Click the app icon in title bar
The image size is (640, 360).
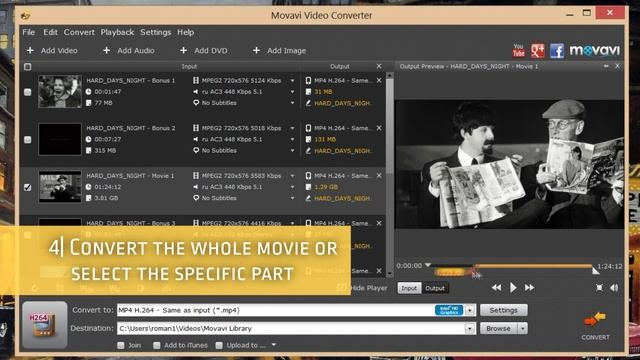[25, 16]
